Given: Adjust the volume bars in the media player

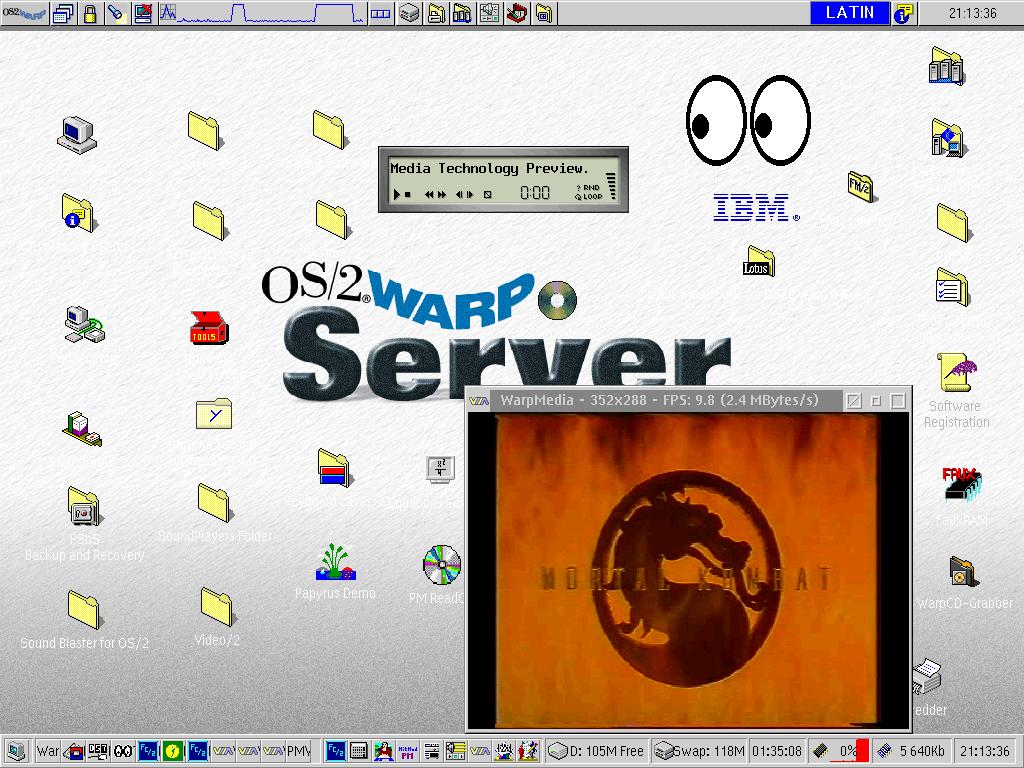Looking at the screenshot, I should pos(612,186).
